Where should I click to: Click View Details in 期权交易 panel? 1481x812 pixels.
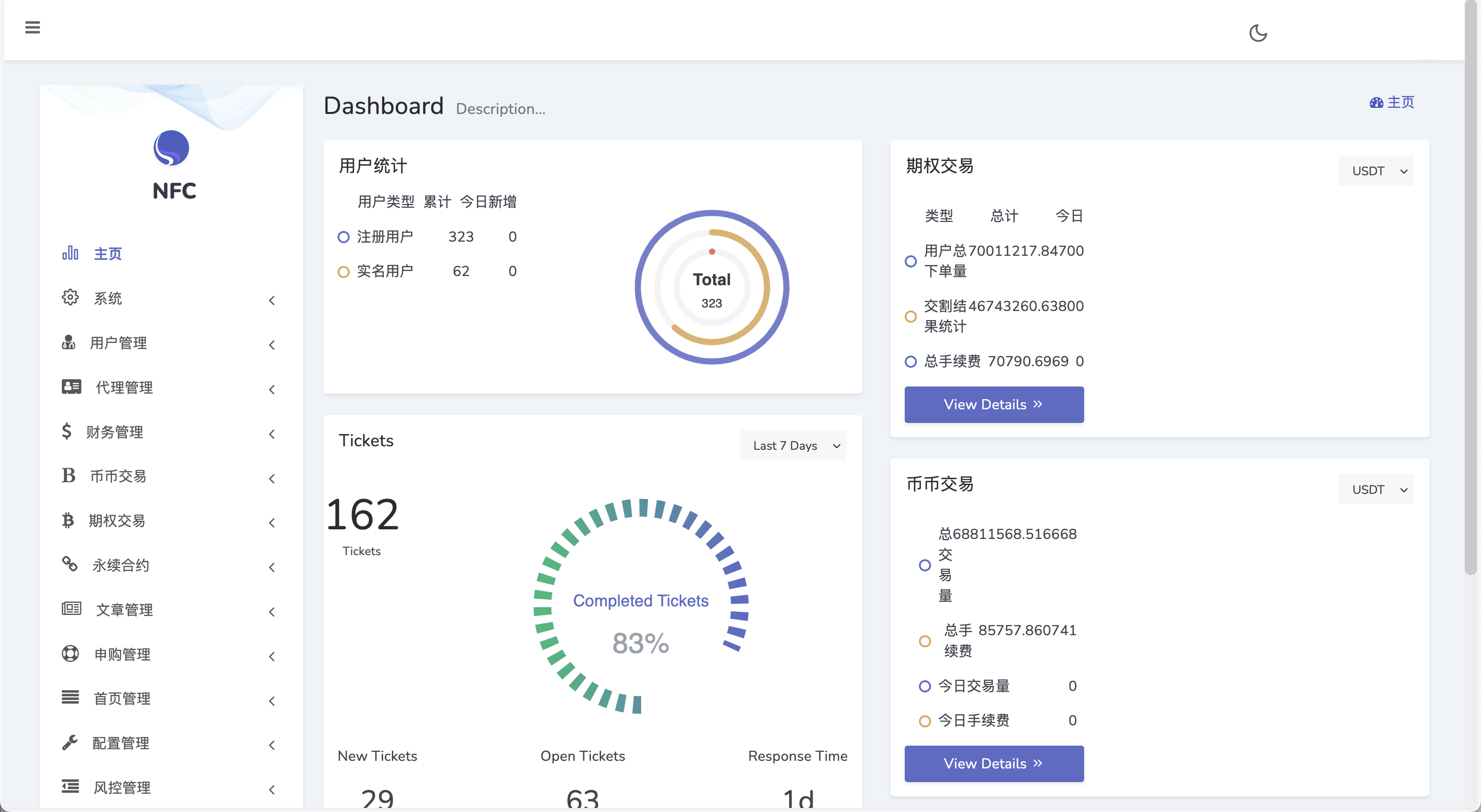(993, 404)
